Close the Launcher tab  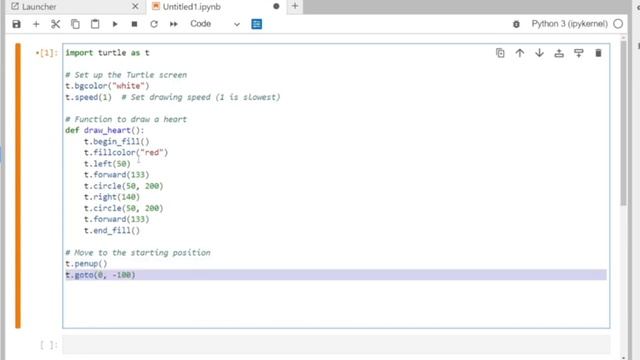point(135,7)
